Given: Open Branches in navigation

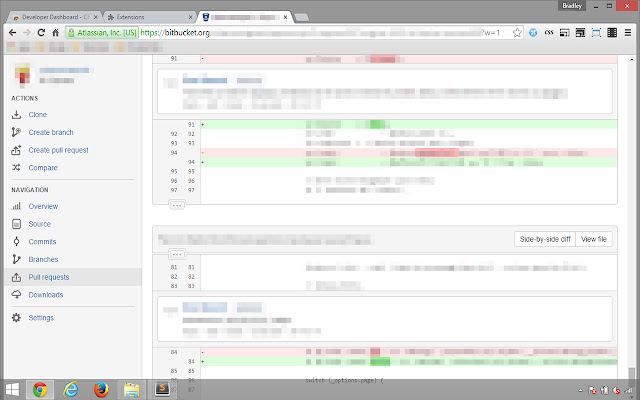Looking at the screenshot, I should coord(43,260).
